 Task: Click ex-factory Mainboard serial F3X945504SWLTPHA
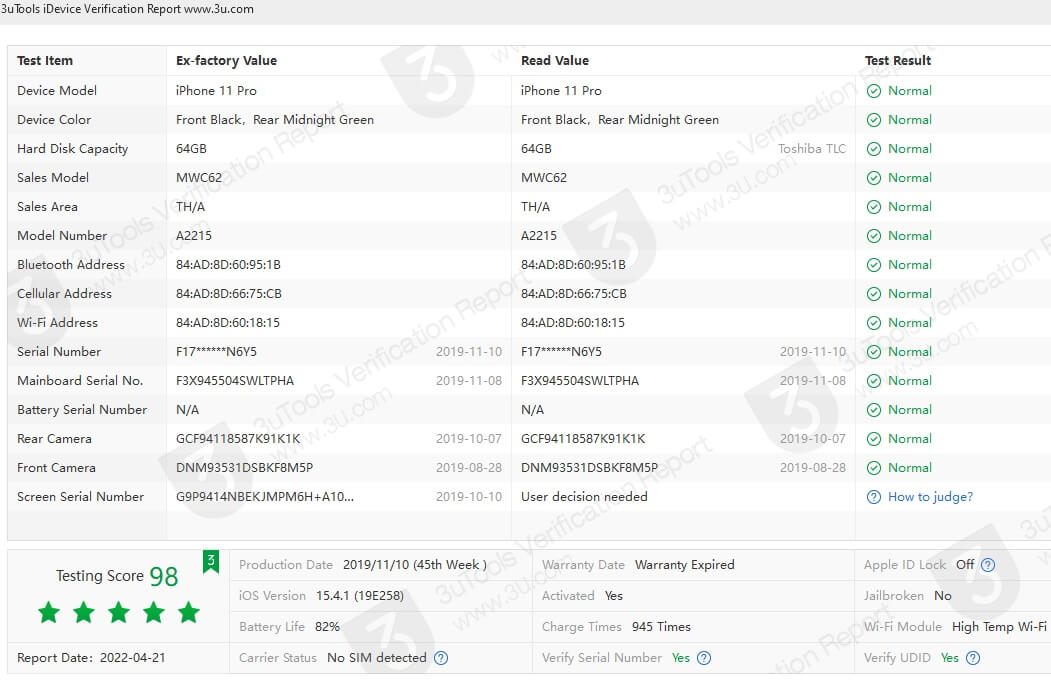[x=235, y=381]
